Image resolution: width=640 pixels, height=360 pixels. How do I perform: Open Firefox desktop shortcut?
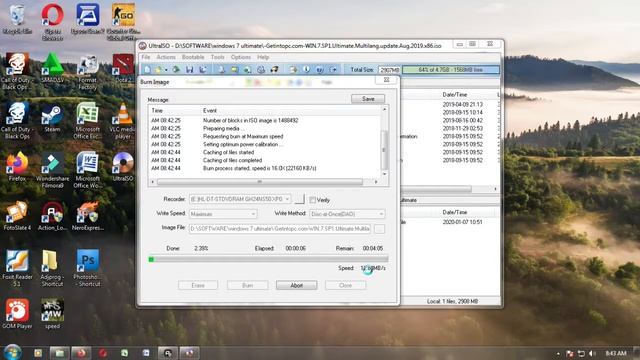click(17, 166)
